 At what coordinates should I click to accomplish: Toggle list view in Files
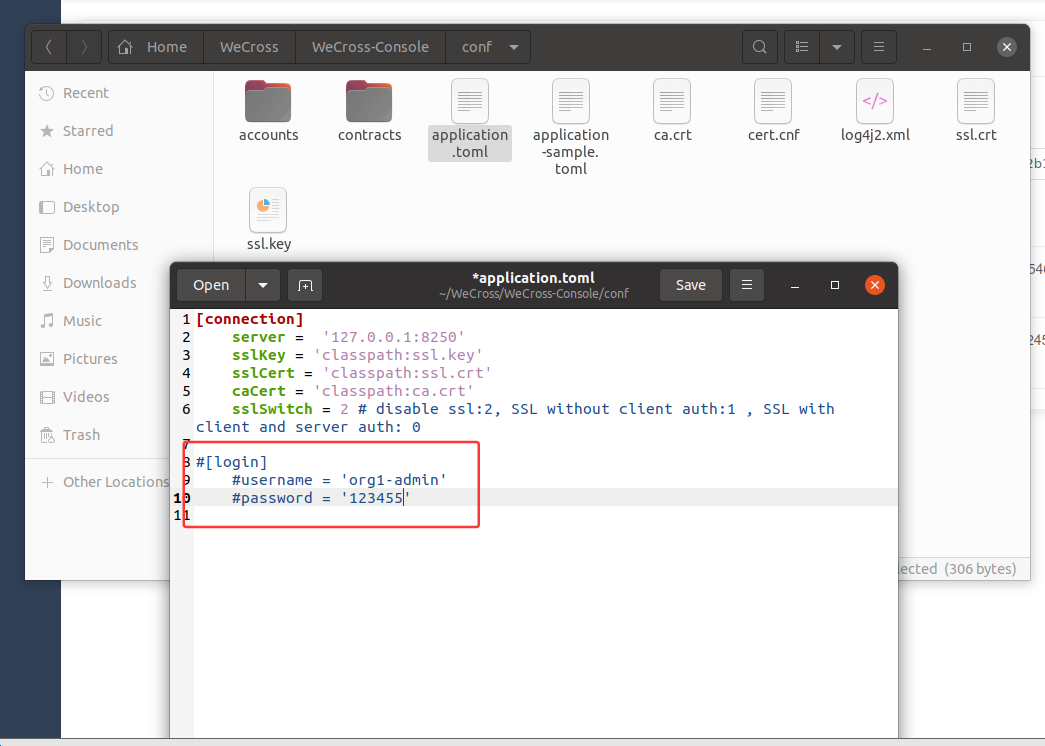click(x=802, y=47)
